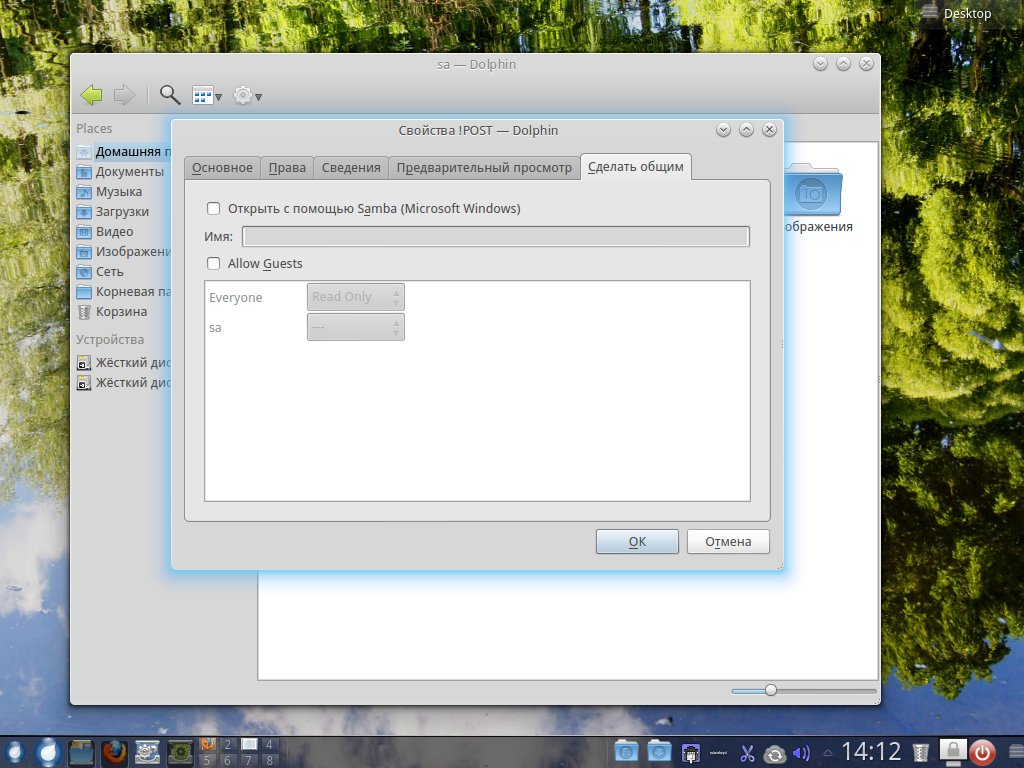Viewport: 1024px width, 768px height.
Task: Open Документы in Places sidebar
Action: [x=120, y=172]
